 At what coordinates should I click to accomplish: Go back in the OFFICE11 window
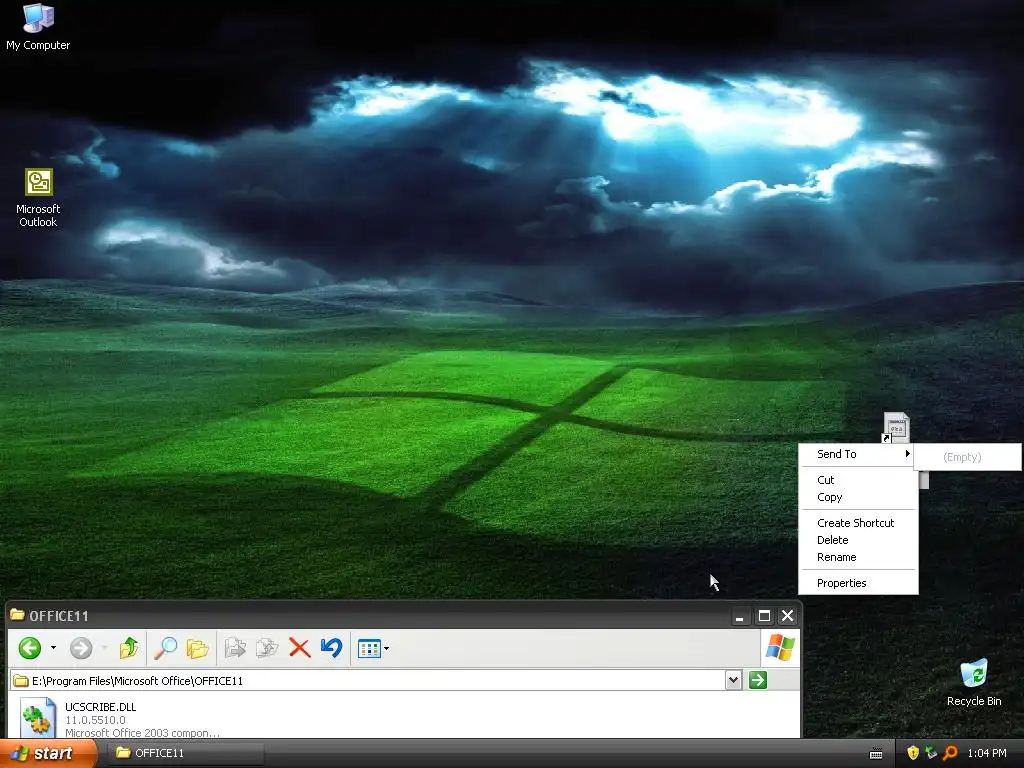(30, 648)
